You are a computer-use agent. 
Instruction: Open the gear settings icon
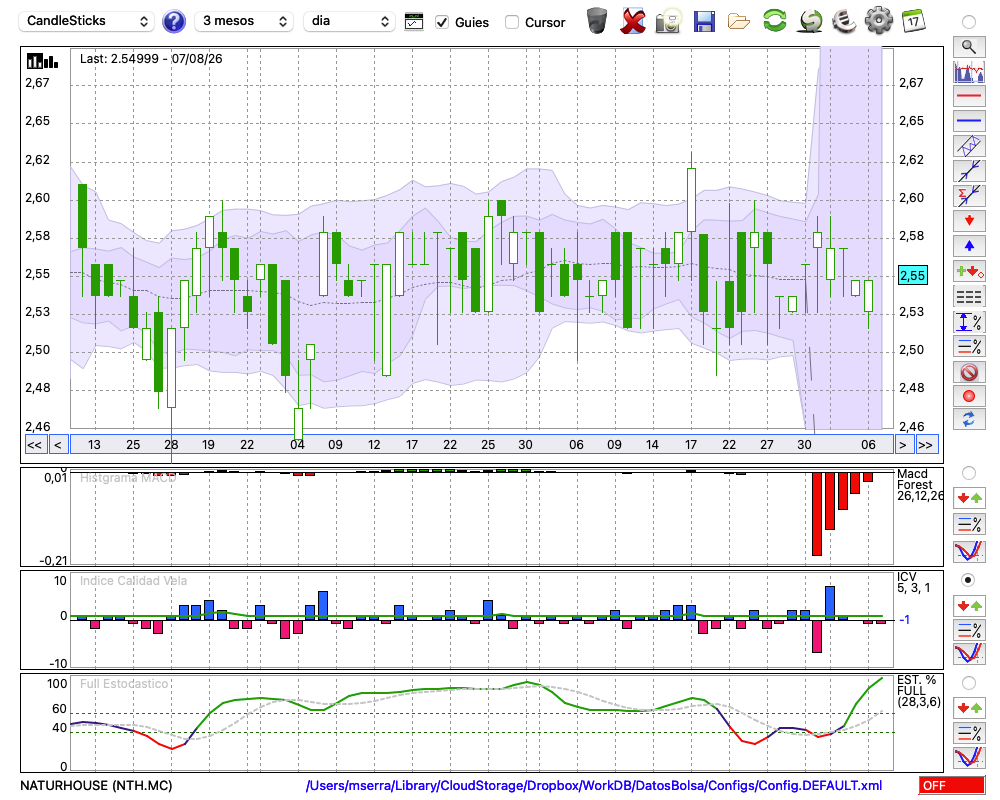(878, 21)
